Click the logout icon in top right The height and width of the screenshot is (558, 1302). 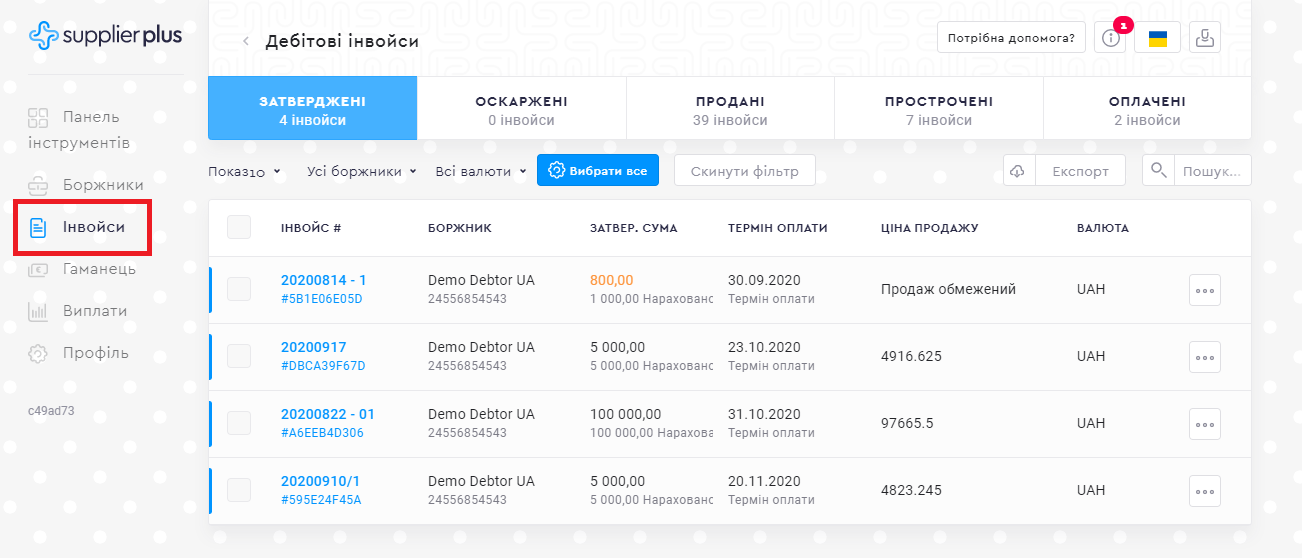1206,38
